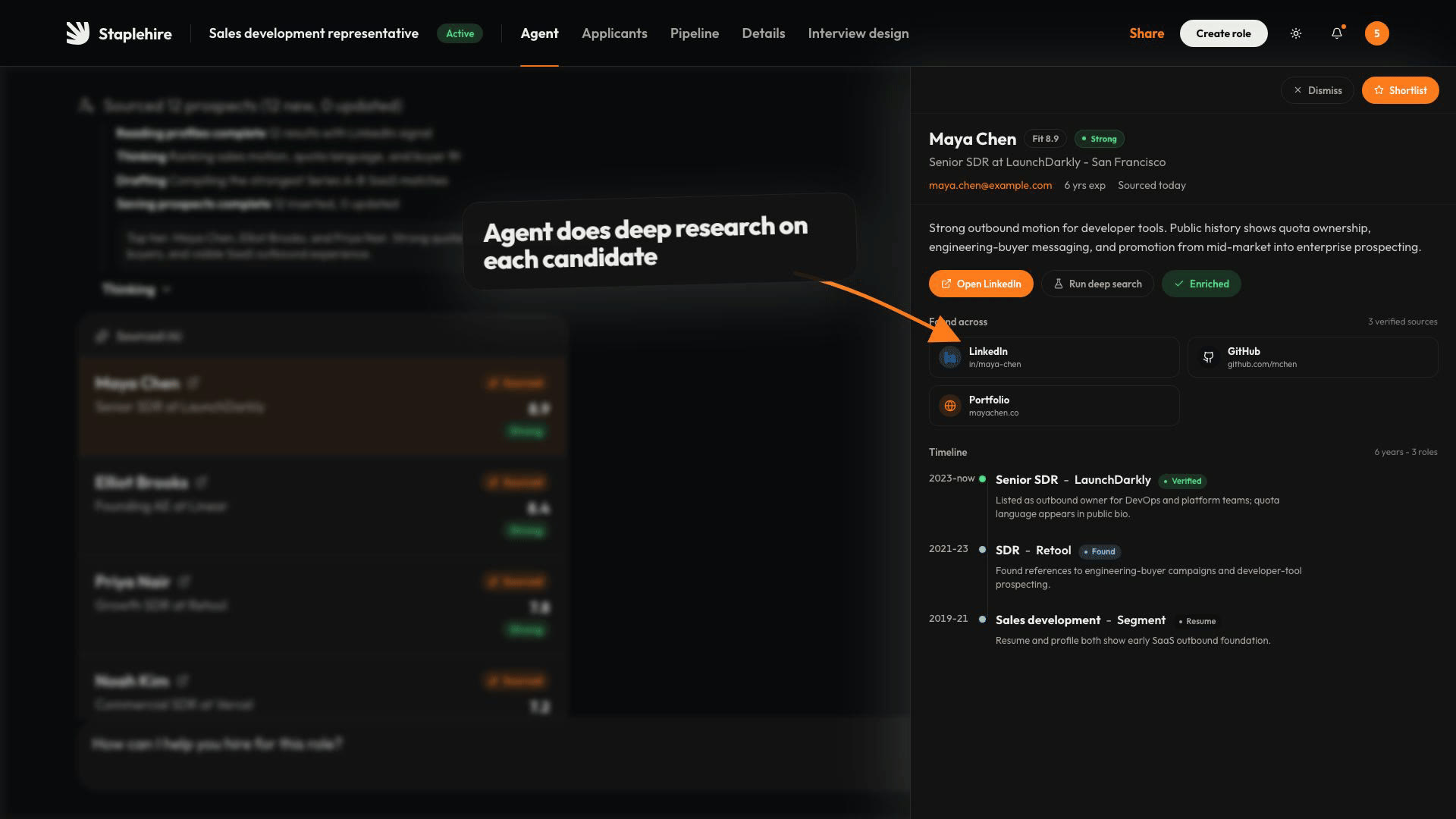Viewport: 1456px width, 819px height.
Task: Click the in/maya-chen handle text
Action: click(994, 365)
